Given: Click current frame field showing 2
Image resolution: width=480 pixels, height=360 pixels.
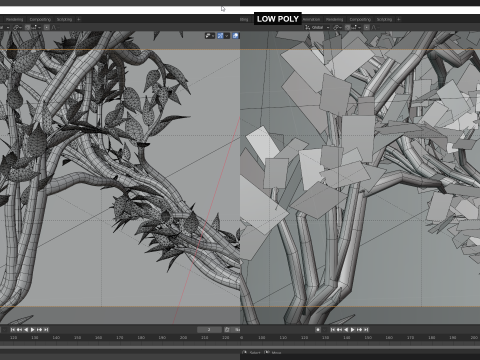Looking at the screenshot, I should coord(209,330).
